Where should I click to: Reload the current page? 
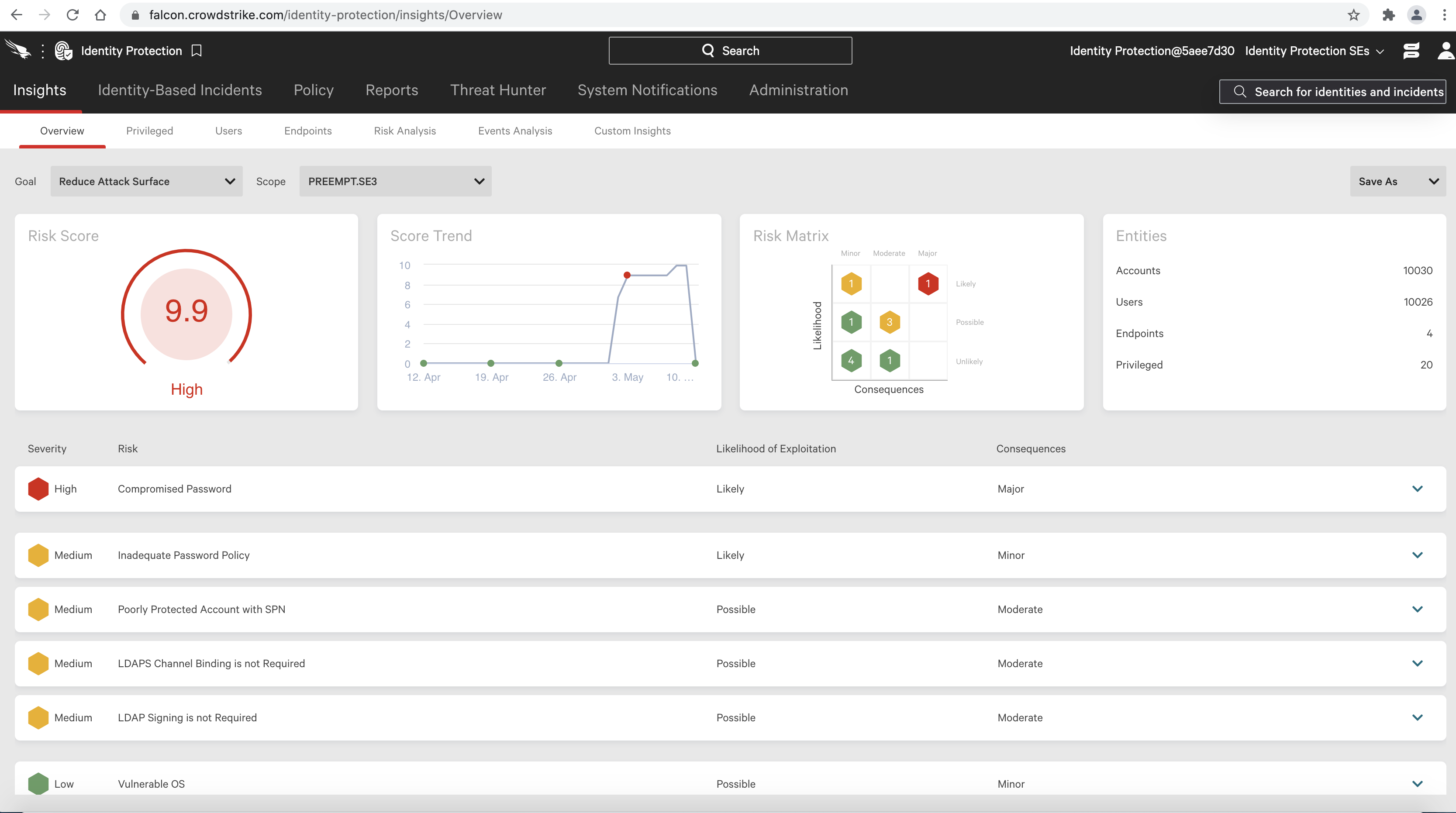click(72, 15)
